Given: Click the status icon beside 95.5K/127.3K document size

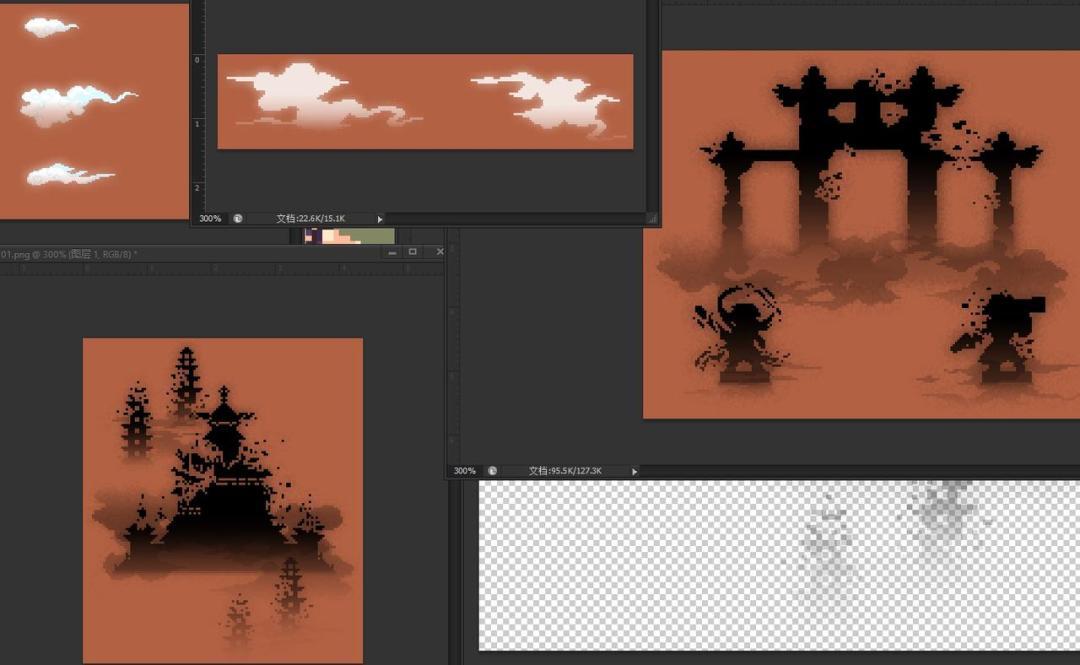Looking at the screenshot, I should click(x=492, y=471).
